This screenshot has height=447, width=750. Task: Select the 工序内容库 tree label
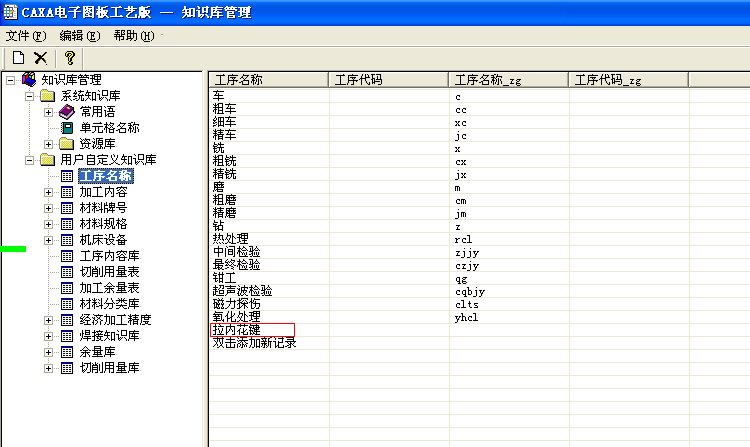110,256
